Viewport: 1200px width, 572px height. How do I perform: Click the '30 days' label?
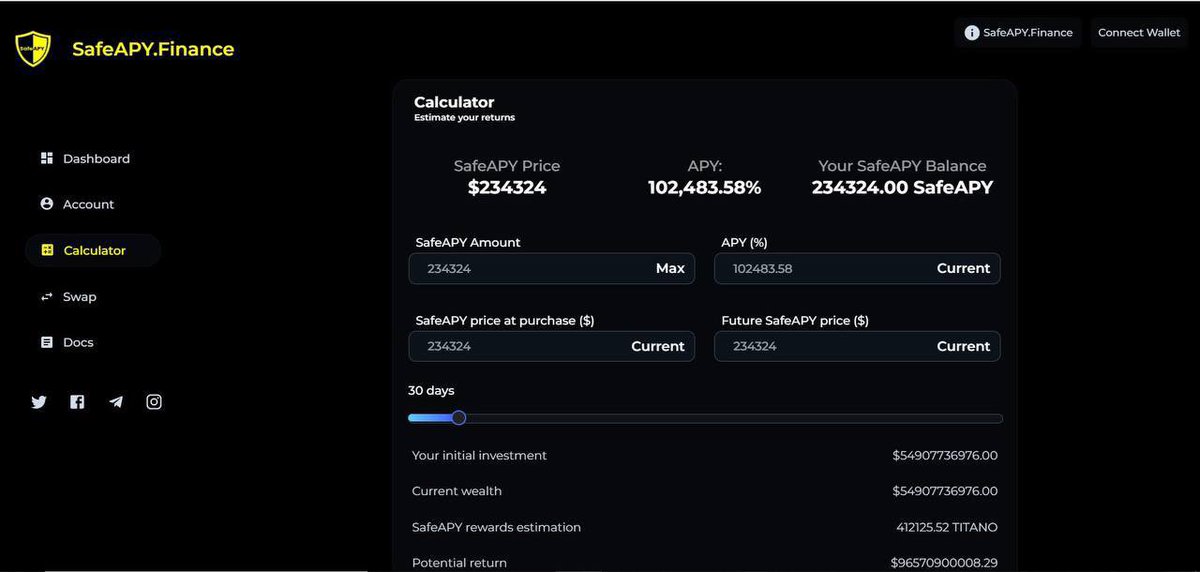pyautogui.click(x=431, y=390)
